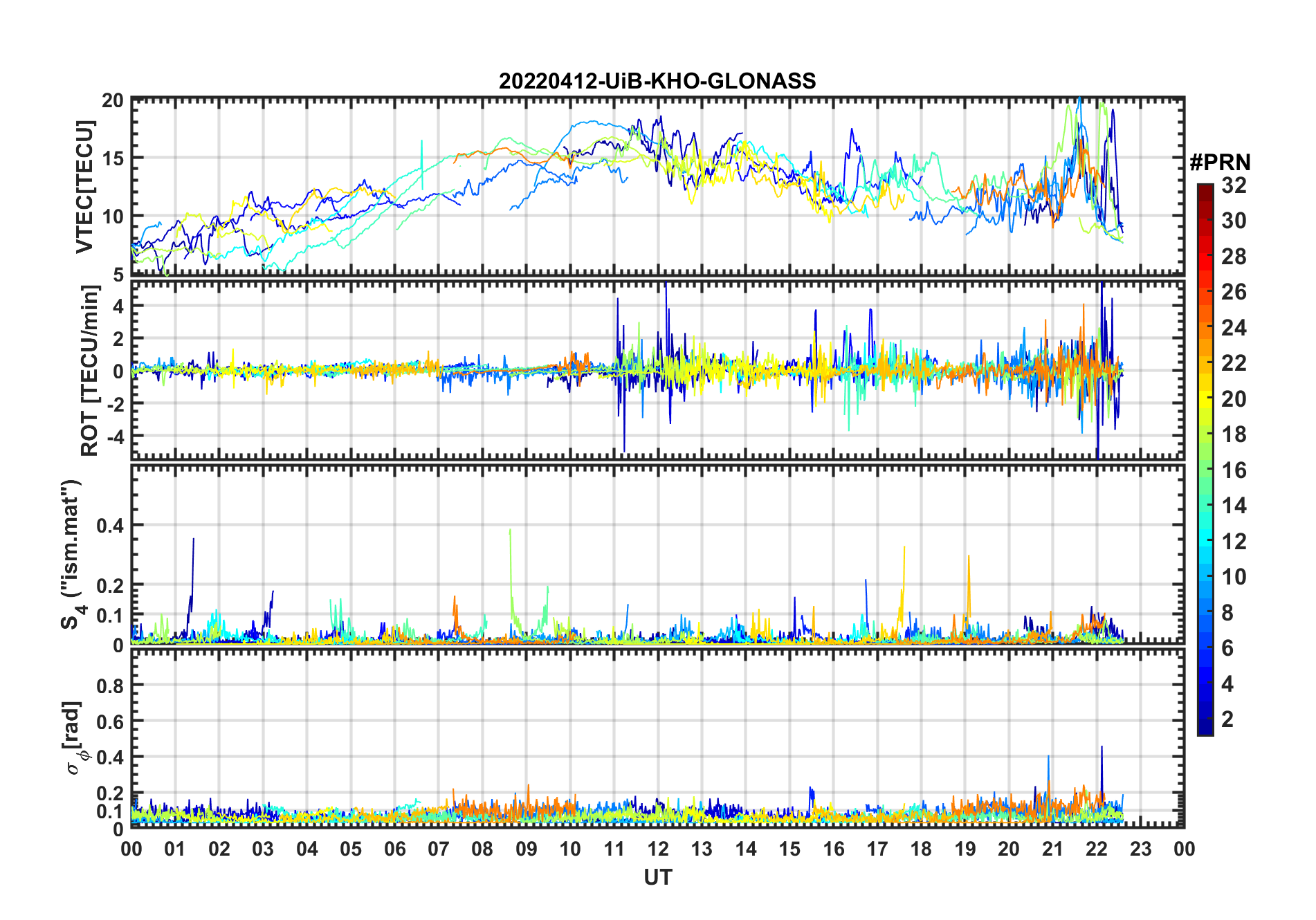Click colorbar tick label 14

point(1234,506)
